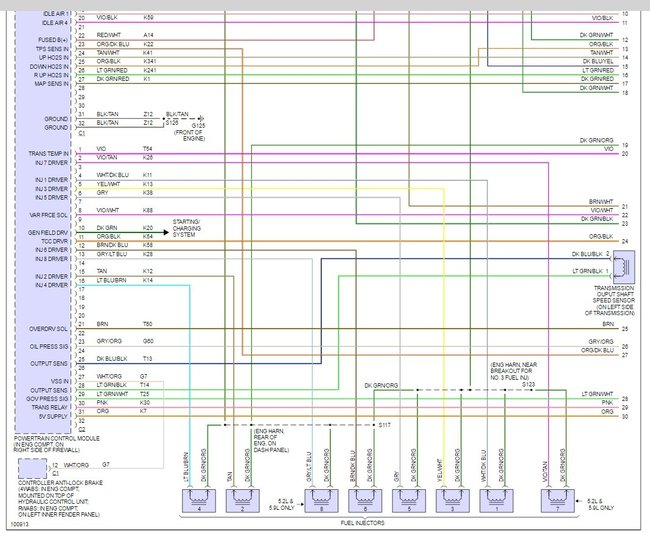Viewport: 650px width, 533px height.
Task: Click circuit code T60
Action: point(148,324)
